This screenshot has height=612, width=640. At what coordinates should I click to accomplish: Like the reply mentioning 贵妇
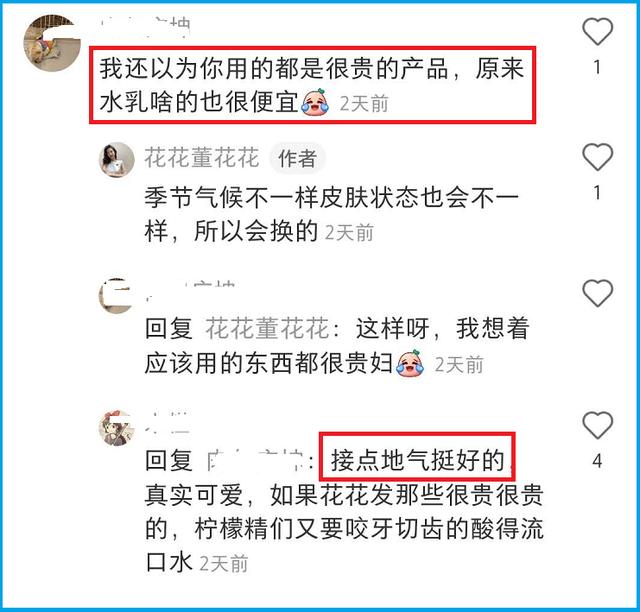coord(597,293)
